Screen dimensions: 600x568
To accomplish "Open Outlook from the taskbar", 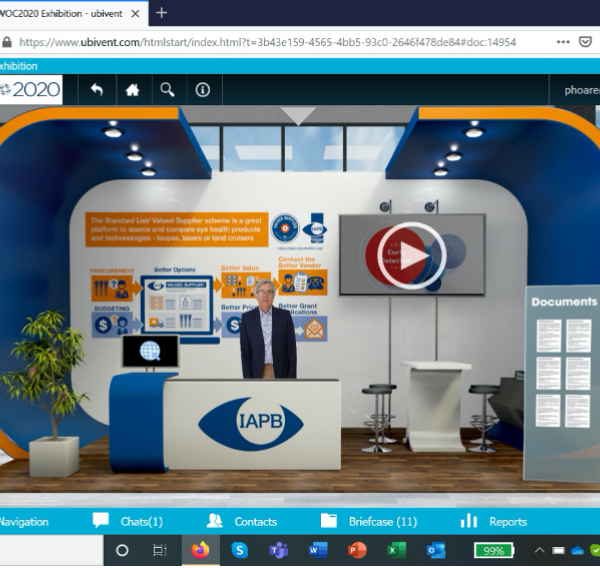I will pyautogui.click(x=436, y=550).
